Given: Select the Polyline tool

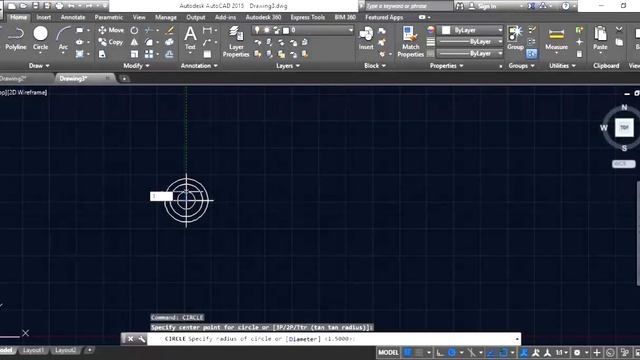Looking at the screenshot, I should pos(16,39).
